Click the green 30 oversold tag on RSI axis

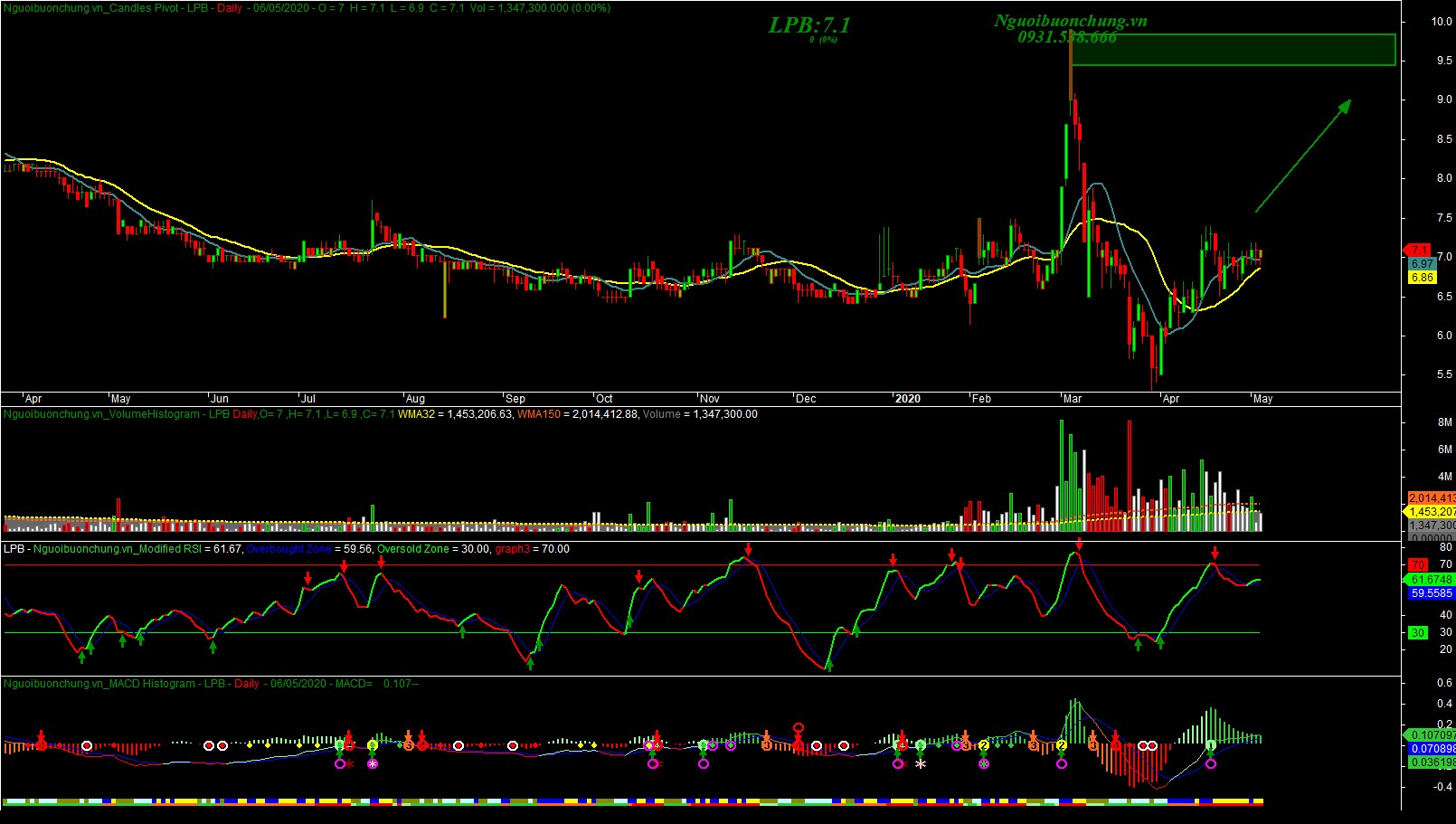pyautogui.click(x=1418, y=633)
